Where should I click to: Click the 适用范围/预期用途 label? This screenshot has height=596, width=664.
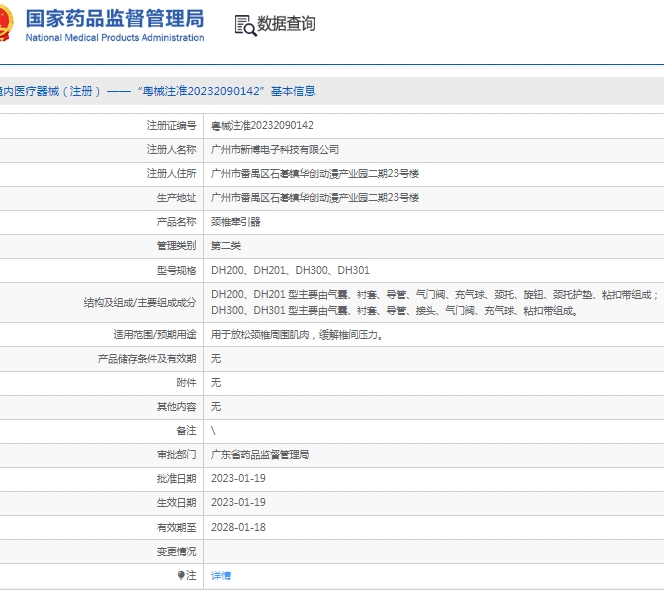point(155,335)
